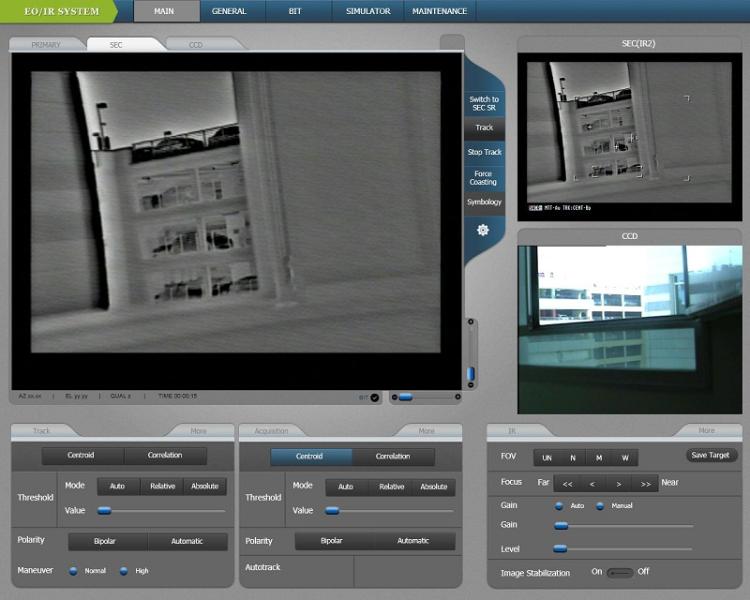Click the BIT status checkmark icon
Image resolution: width=750 pixels, height=600 pixels.
pos(375,397)
